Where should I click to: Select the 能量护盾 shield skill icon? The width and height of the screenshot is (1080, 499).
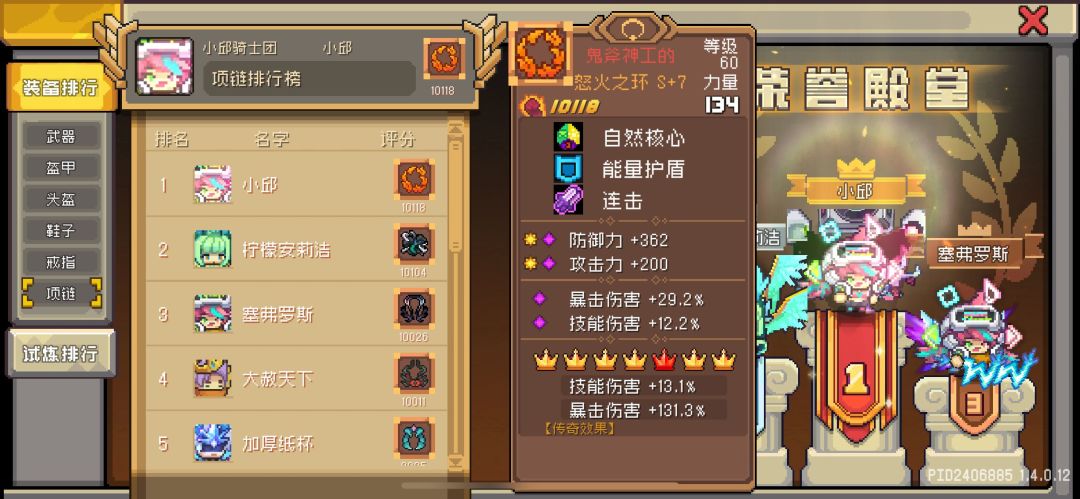click(569, 168)
